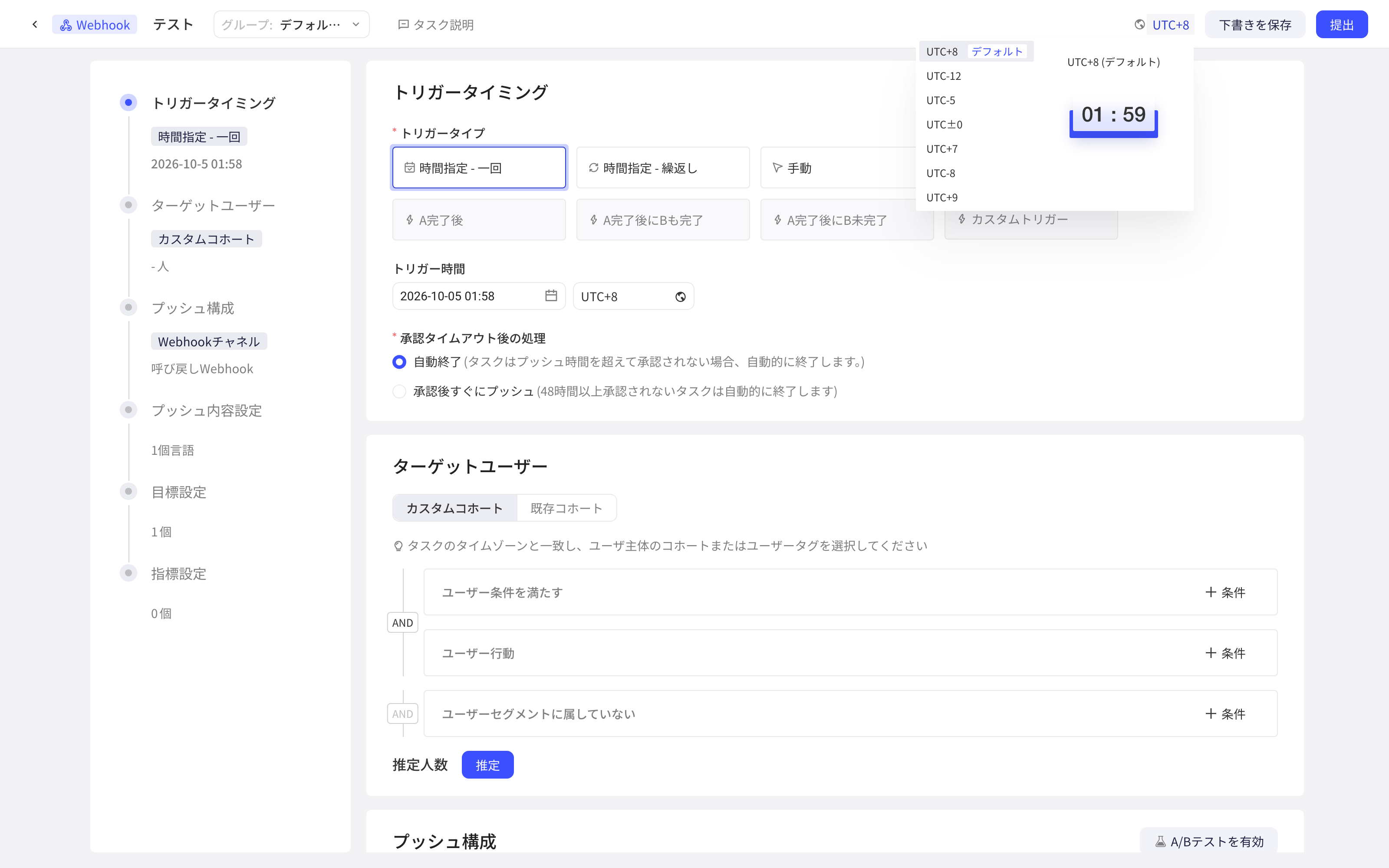Viewport: 1389px width, 868px height.
Task: Select UTC+7 from the timezone list
Action: [x=976, y=149]
